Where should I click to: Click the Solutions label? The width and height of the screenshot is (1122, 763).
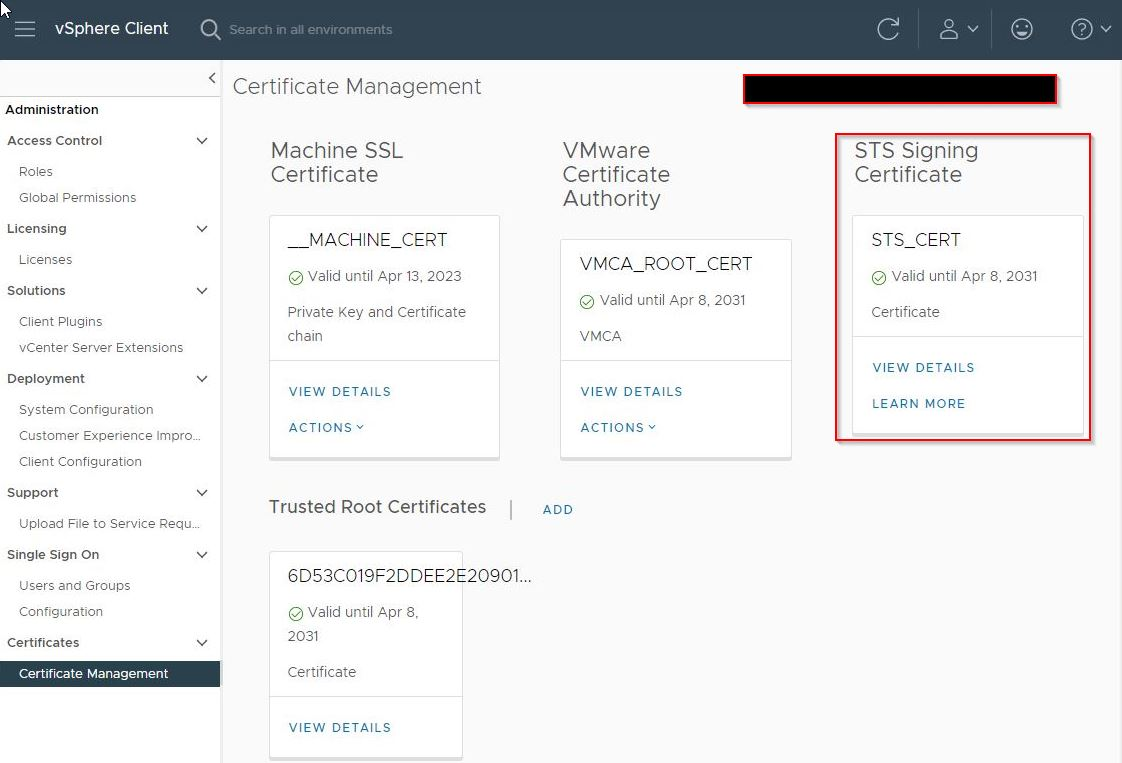point(36,291)
